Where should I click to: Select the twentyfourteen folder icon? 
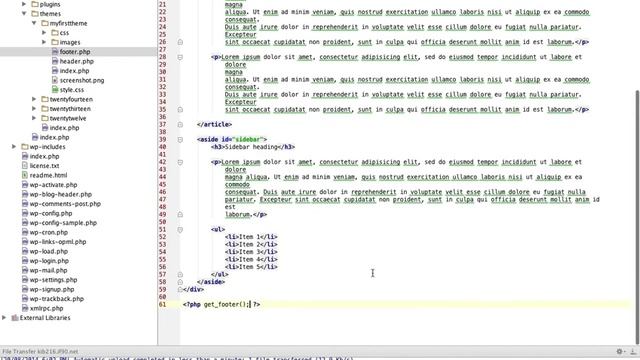(x=45, y=99)
